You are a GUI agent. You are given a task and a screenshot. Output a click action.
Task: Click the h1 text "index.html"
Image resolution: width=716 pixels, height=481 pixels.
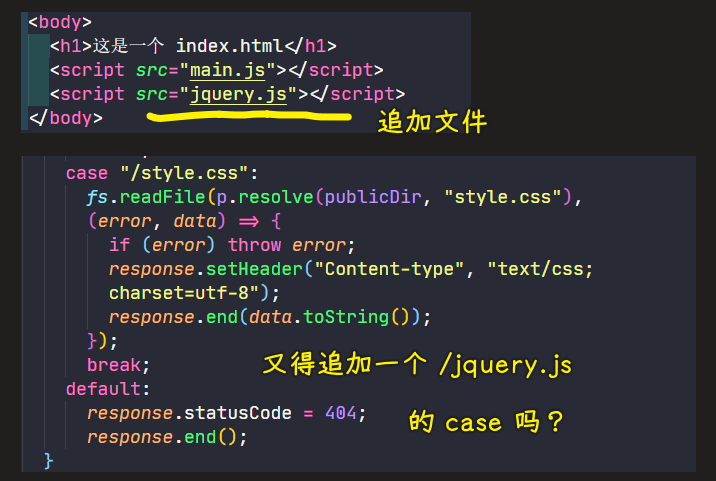click(230, 46)
